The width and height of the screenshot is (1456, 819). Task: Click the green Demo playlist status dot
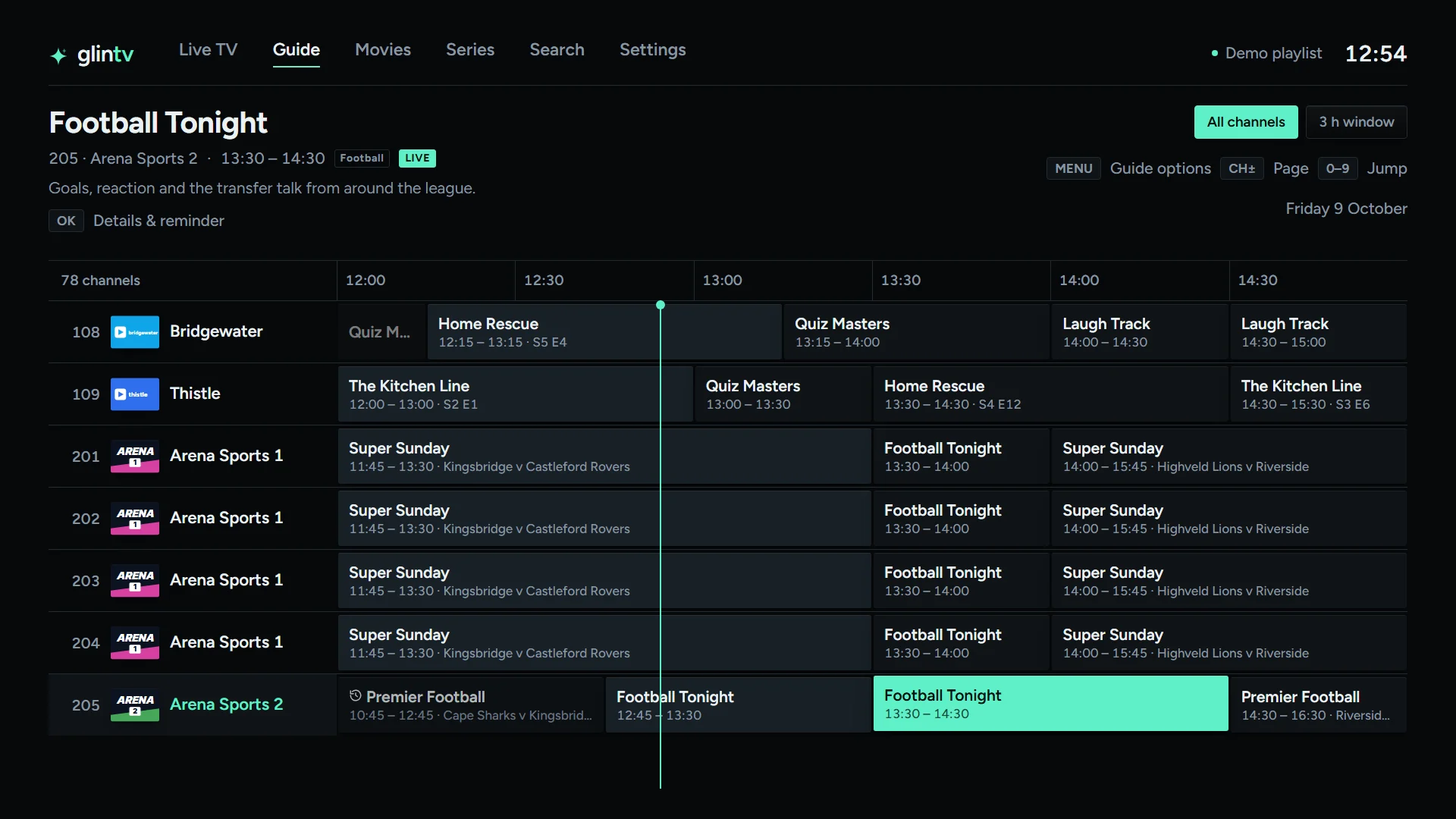[1214, 53]
